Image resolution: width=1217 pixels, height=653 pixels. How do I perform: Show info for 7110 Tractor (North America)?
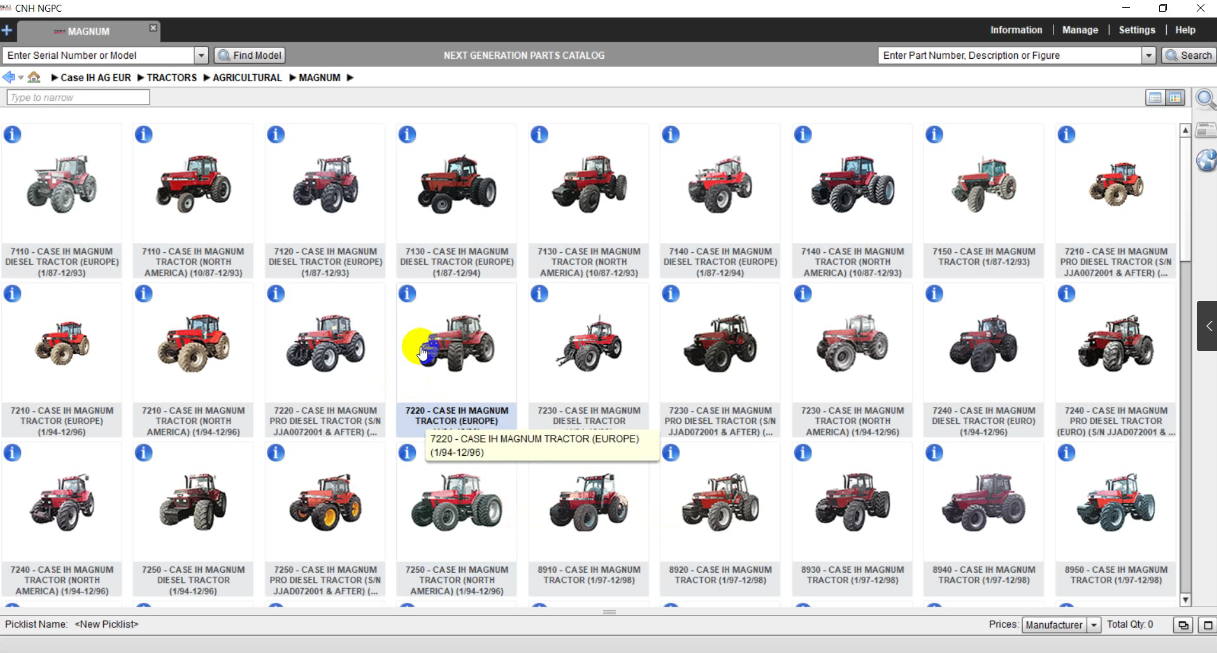point(144,134)
